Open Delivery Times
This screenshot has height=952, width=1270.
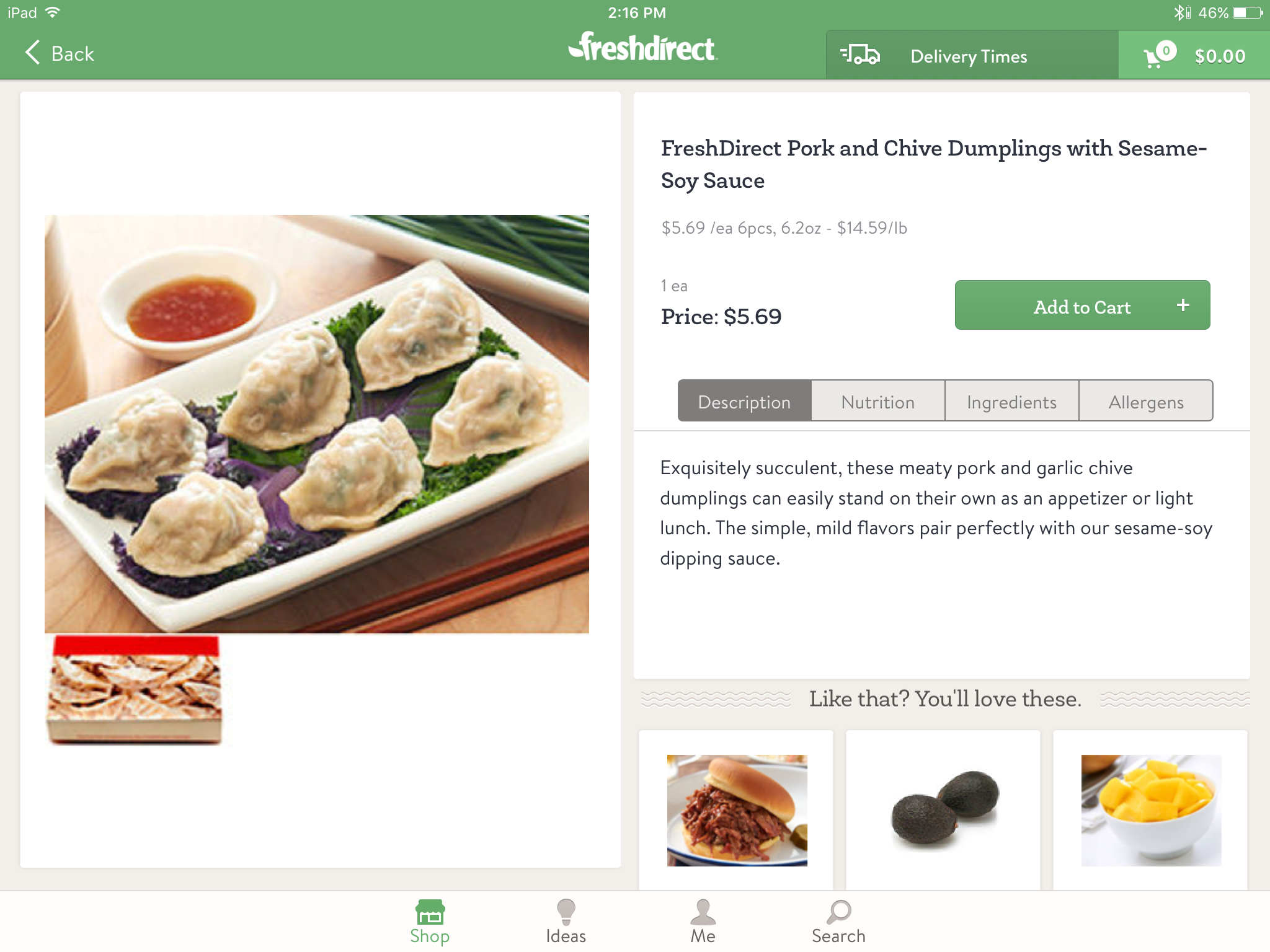pyautogui.click(x=969, y=56)
